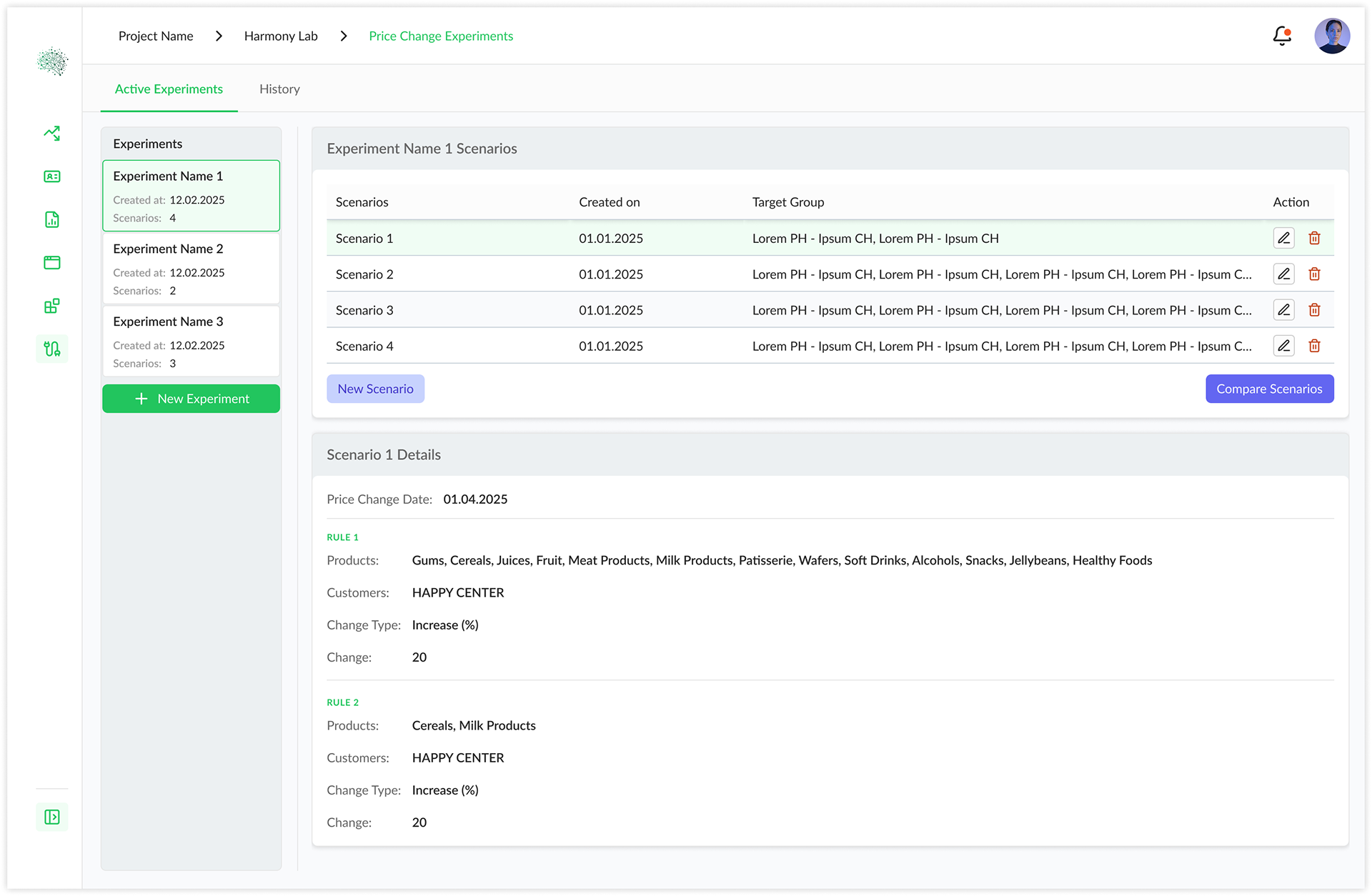Open notifications bell
Viewport: 1372px width, 896px height.
click(x=1282, y=36)
